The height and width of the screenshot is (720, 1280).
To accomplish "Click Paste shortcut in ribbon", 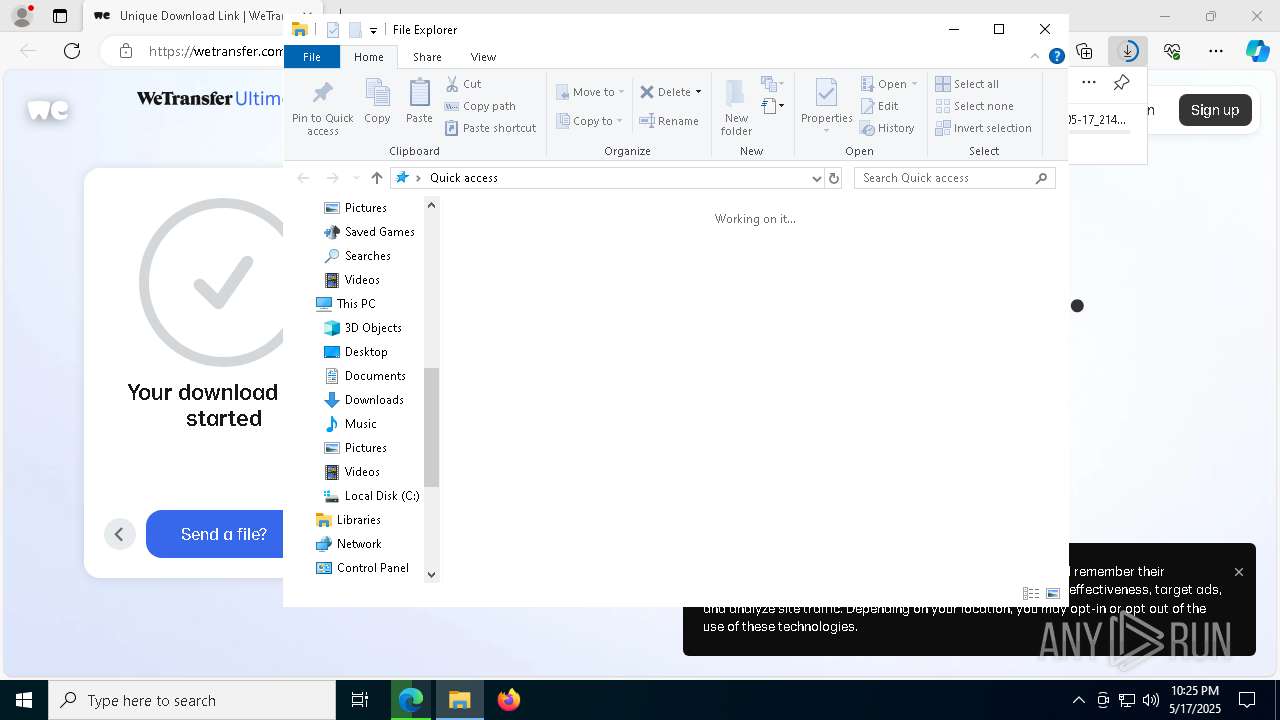I will (490, 128).
